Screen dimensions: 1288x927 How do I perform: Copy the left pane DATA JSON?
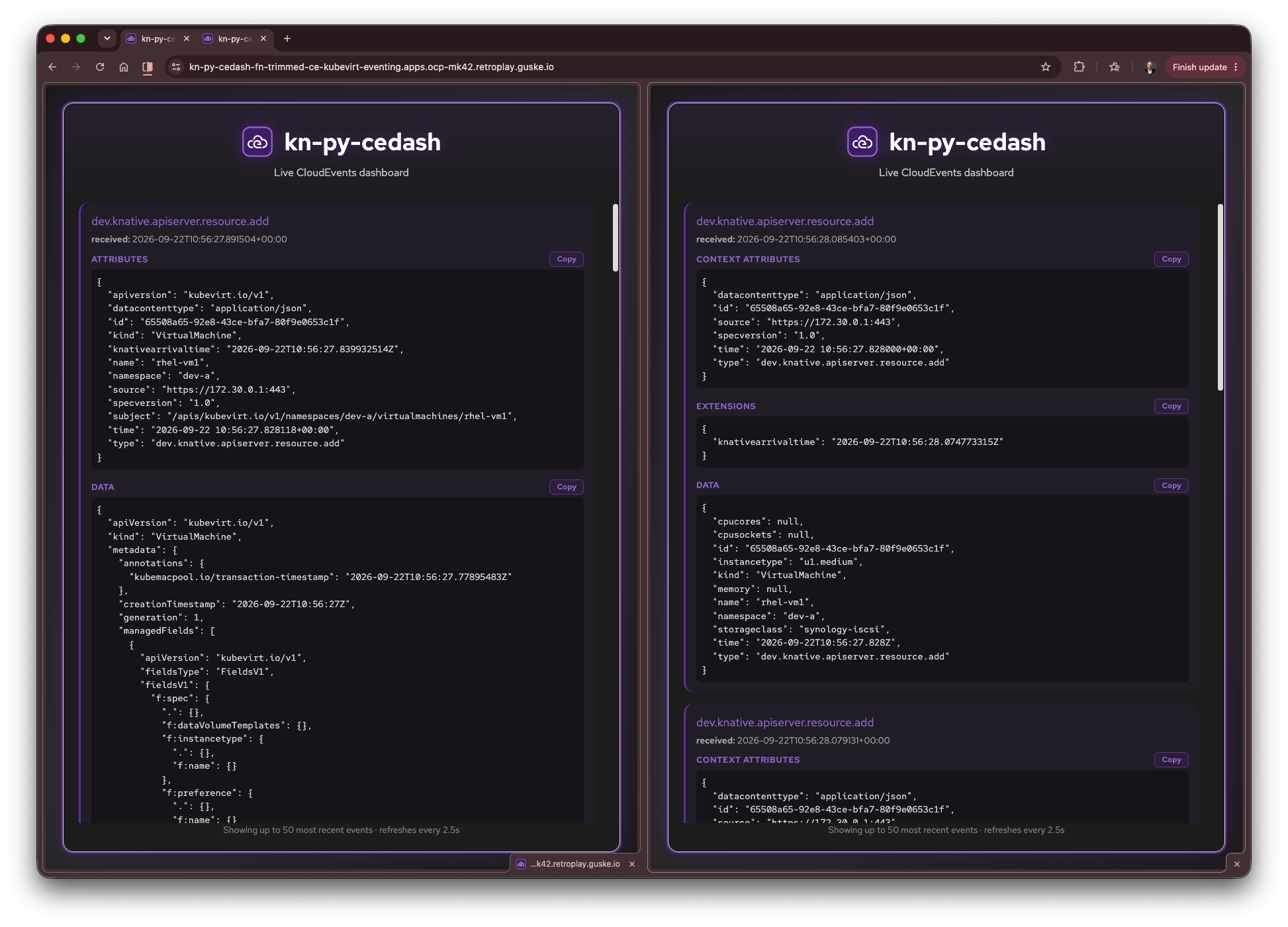coord(567,487)
